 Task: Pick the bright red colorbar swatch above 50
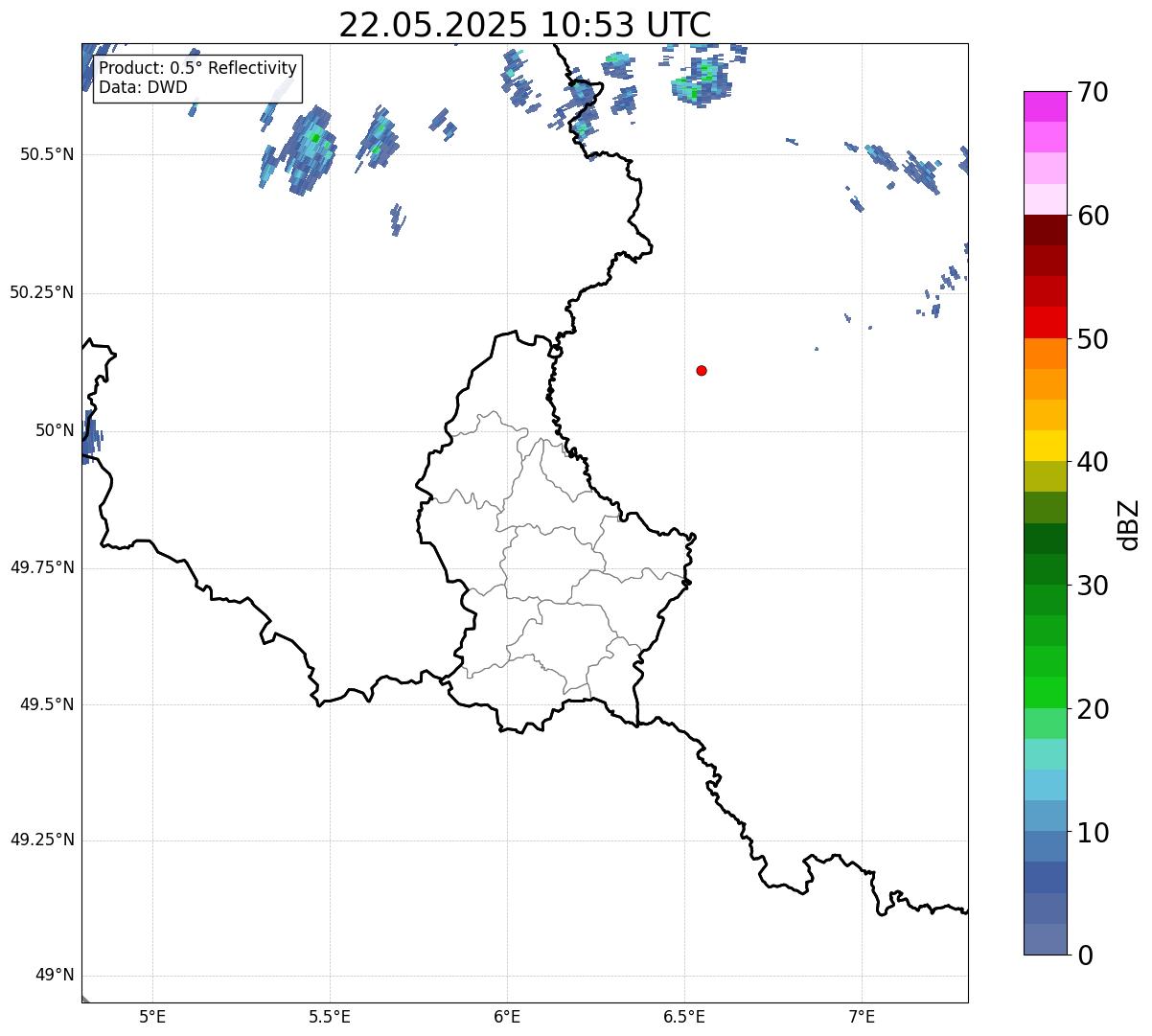pos(1045,322)
